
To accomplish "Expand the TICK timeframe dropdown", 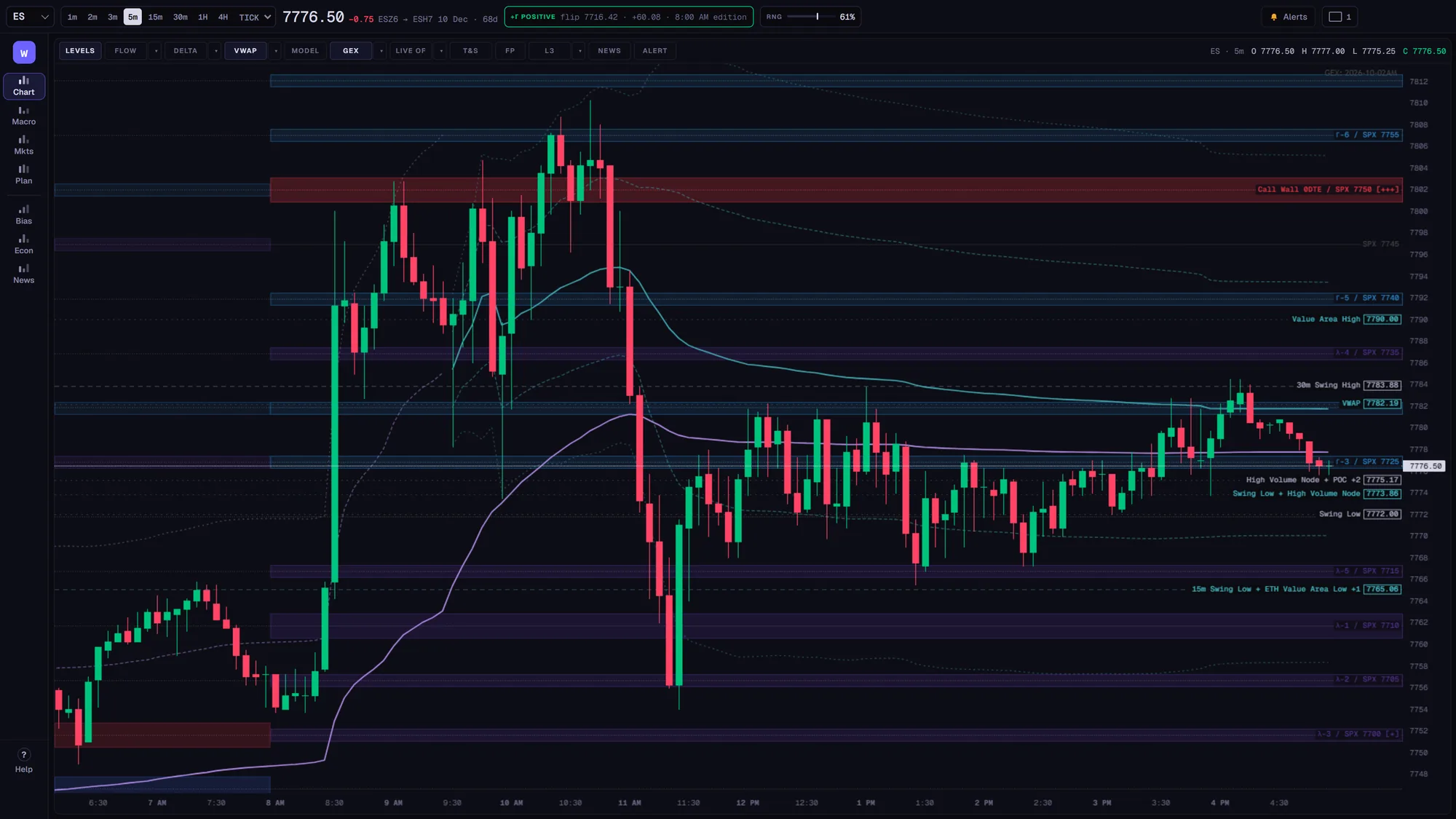I will click(255, 17).
